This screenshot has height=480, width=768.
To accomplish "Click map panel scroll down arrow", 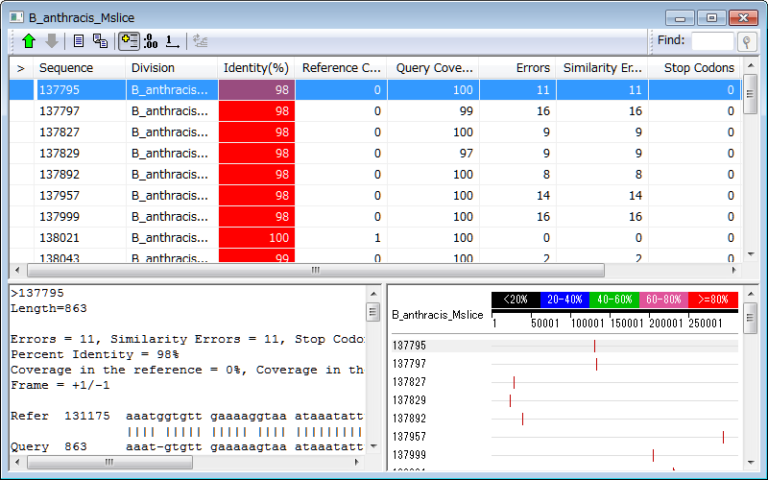I will pyautogui.click(x=750, y=462).
